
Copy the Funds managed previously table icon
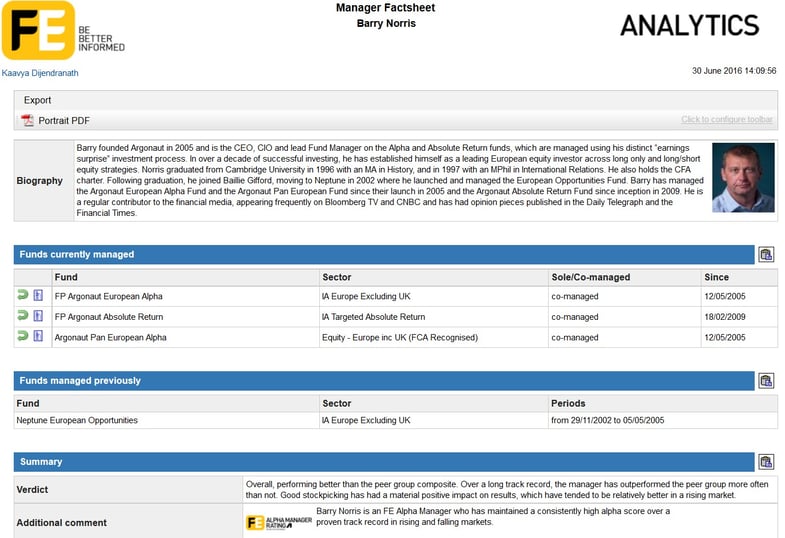pos(766,381)
